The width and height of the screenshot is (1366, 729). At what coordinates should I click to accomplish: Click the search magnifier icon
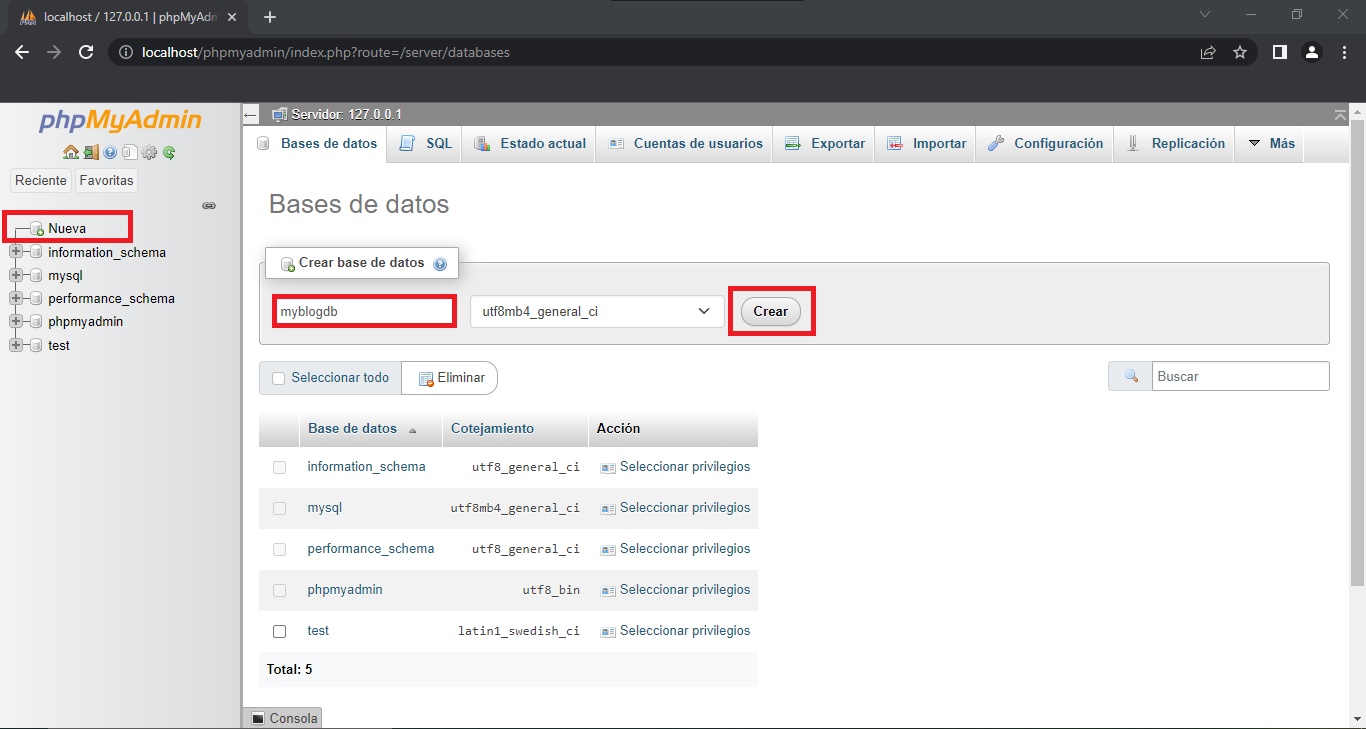(1131, 376)
